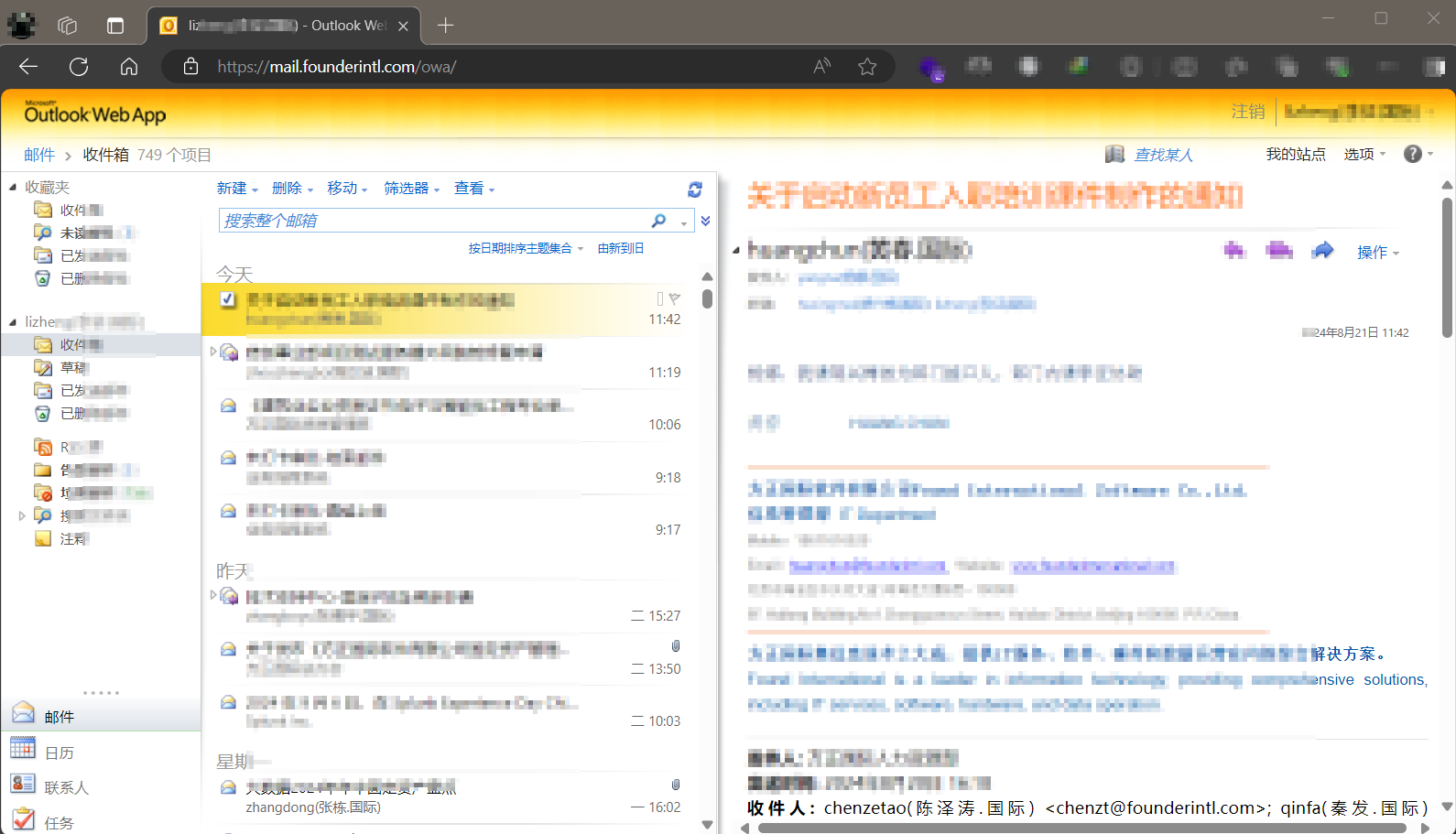Click envelope icon of 9:18 message

tap(229, 458)
